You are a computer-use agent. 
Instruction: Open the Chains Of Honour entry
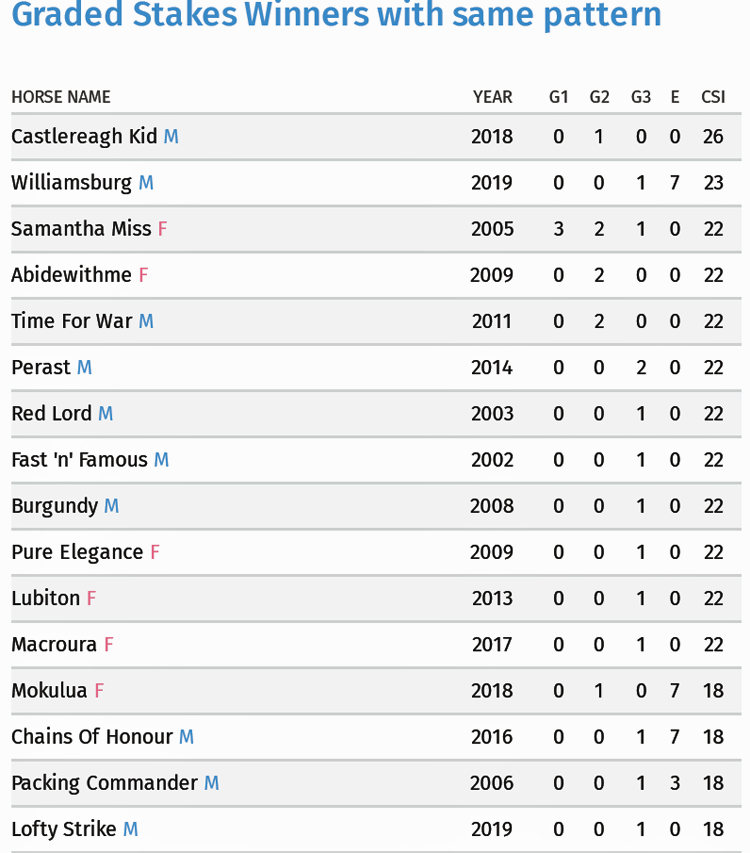point(92,737)
